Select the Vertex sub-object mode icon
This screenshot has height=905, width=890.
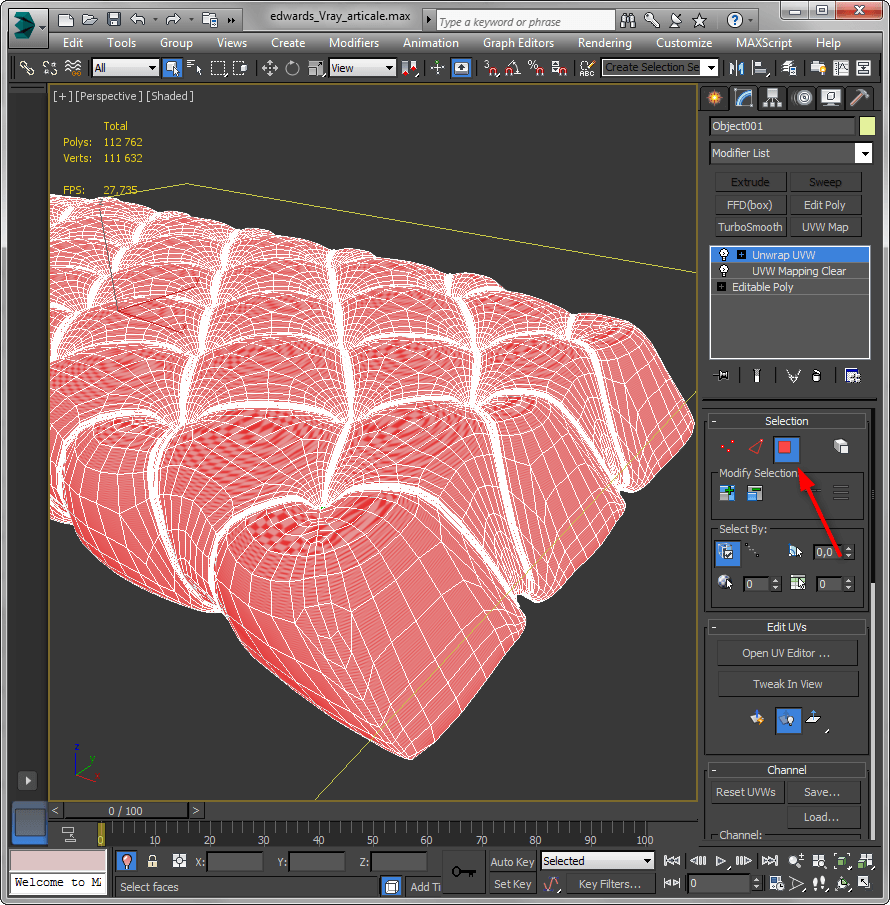point(728,447)
